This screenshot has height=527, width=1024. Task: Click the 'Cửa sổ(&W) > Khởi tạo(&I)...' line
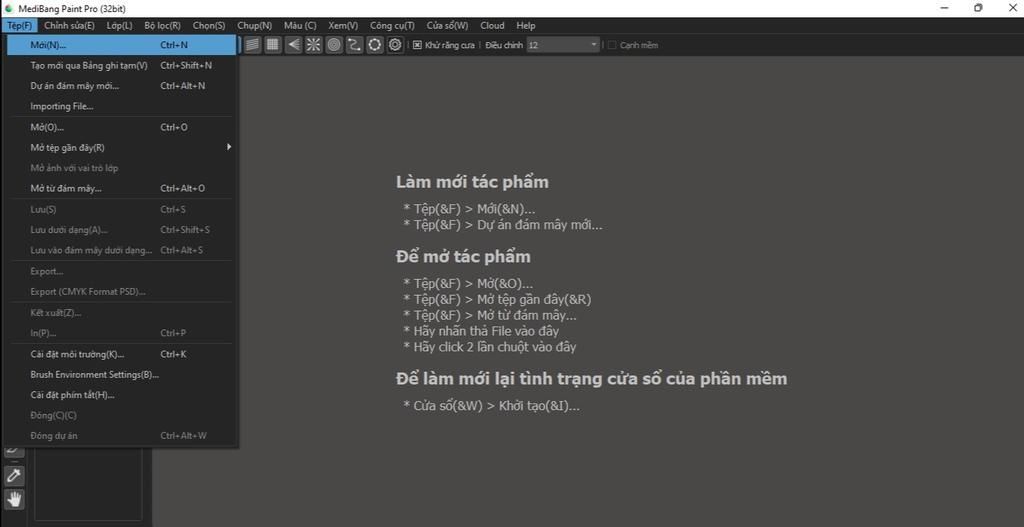point(492,406)
